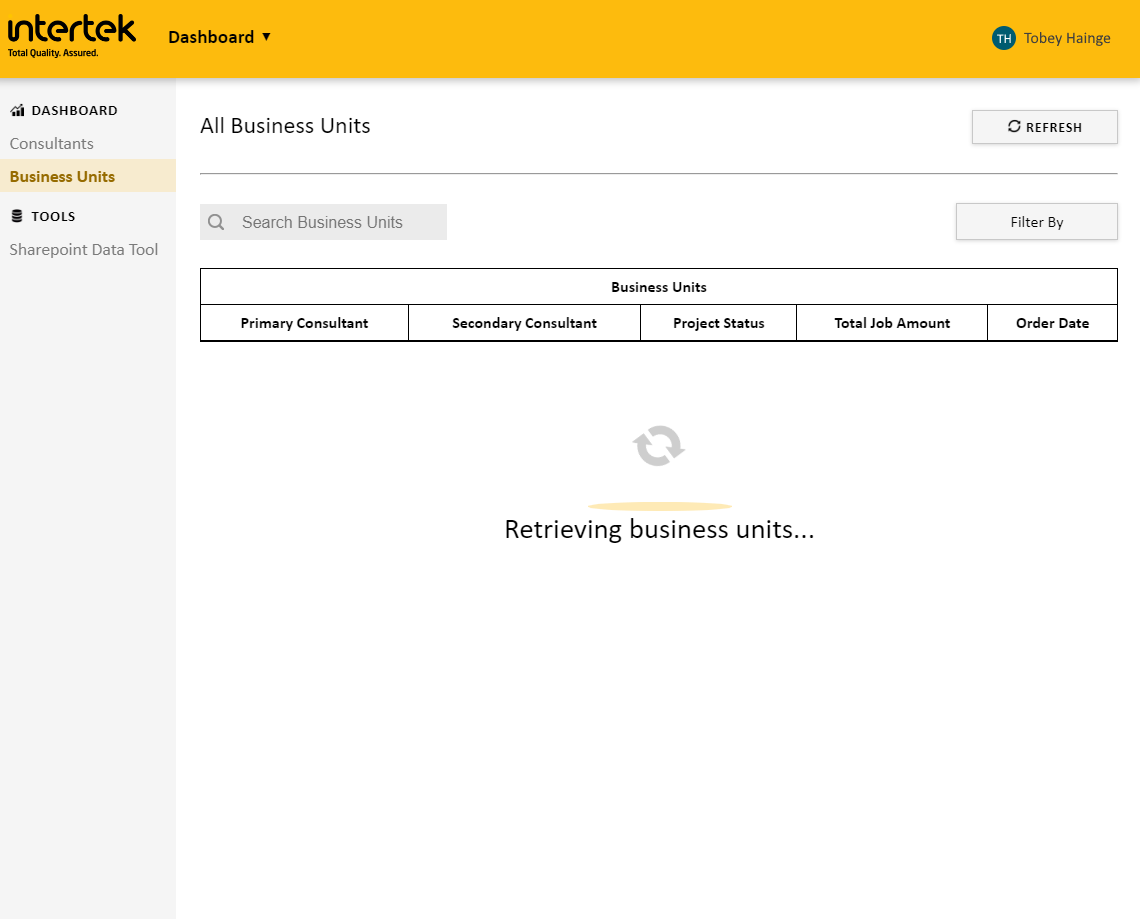This screenshot has height=919, width=1140.
Task: Click the Order Date column header
Action: tap(1052, 323)
